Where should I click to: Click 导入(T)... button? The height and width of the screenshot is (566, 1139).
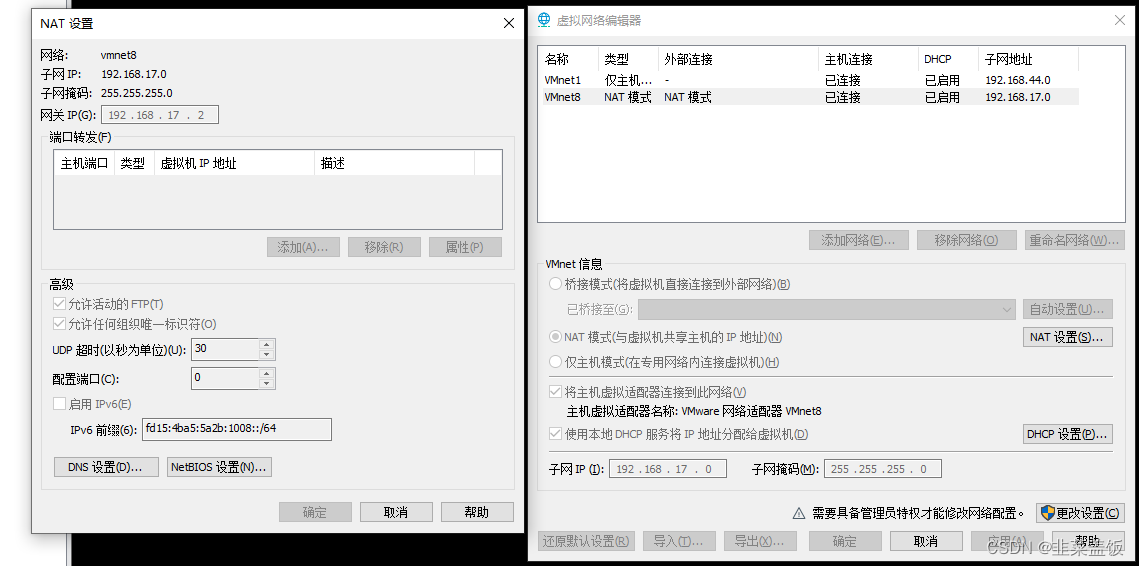pos(678,541)
